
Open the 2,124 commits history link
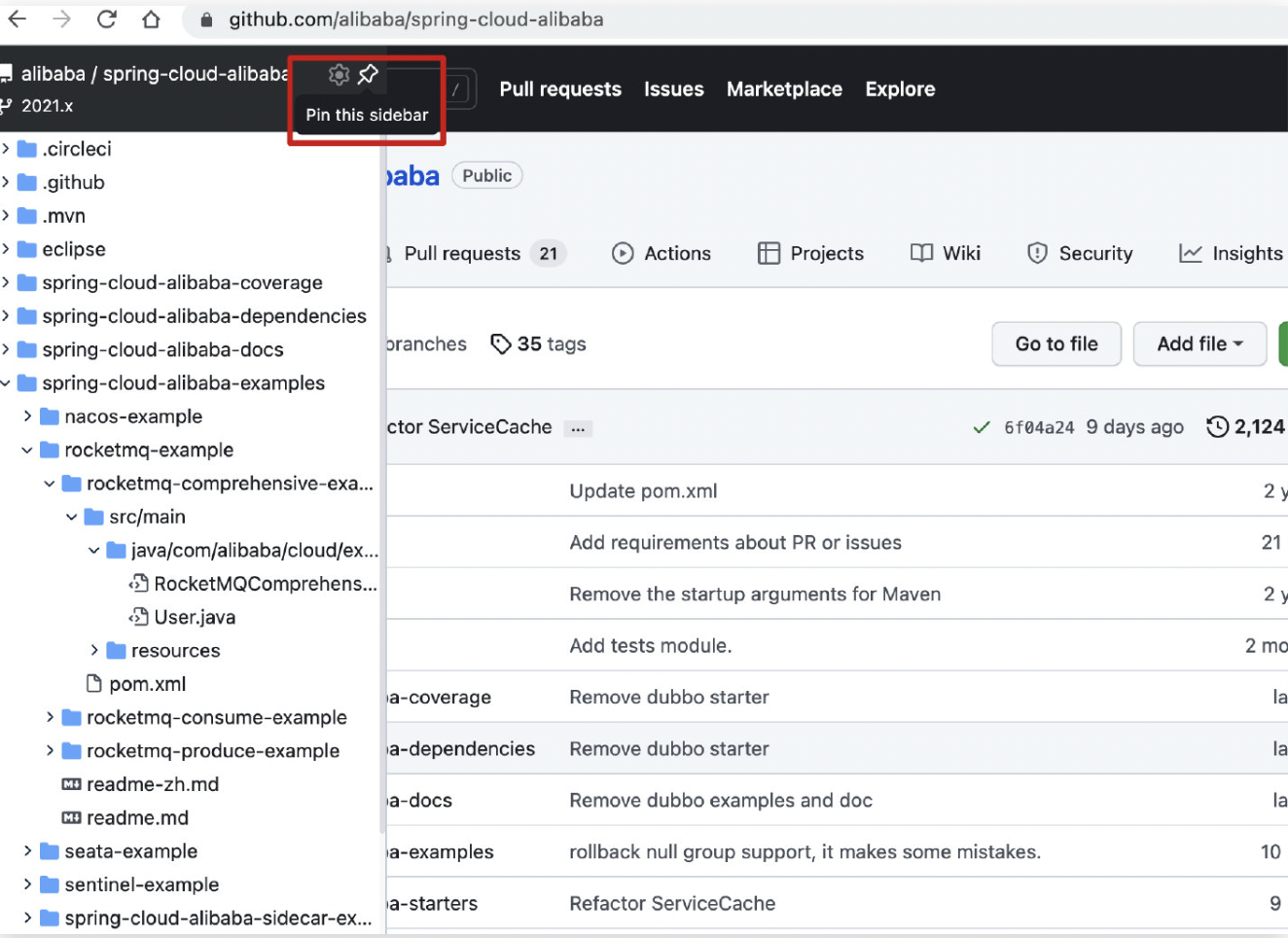1246,427
